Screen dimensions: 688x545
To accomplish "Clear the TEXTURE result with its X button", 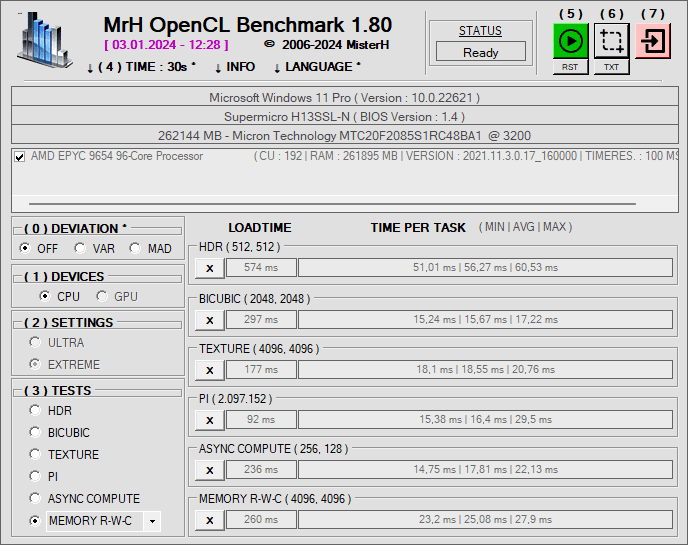I will [x=210, y=370].
